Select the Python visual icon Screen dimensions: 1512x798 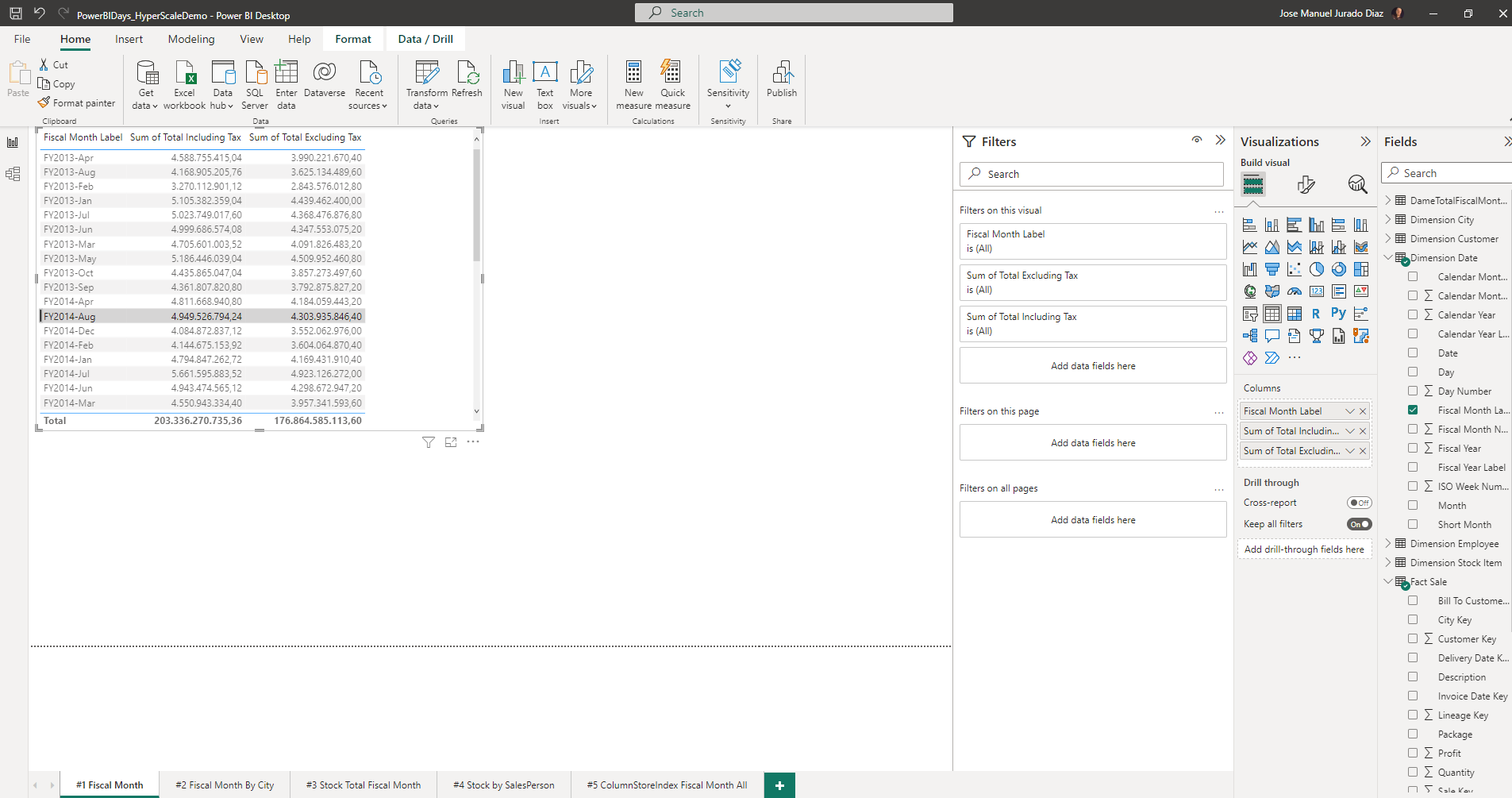tap(1338, 314)
